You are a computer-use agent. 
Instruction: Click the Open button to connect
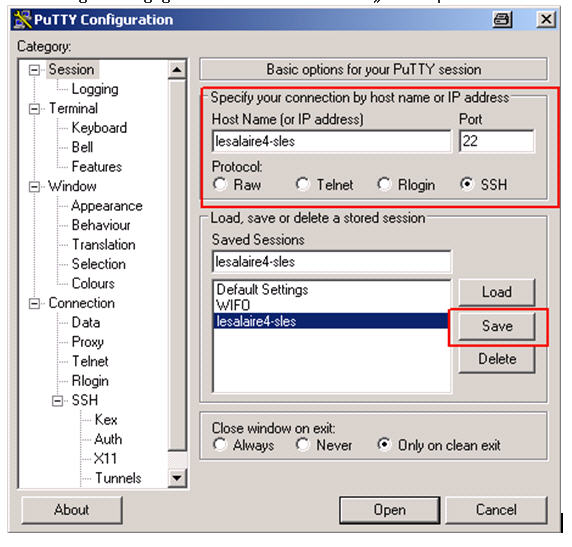pyautogui.click(x=390, y=510)
